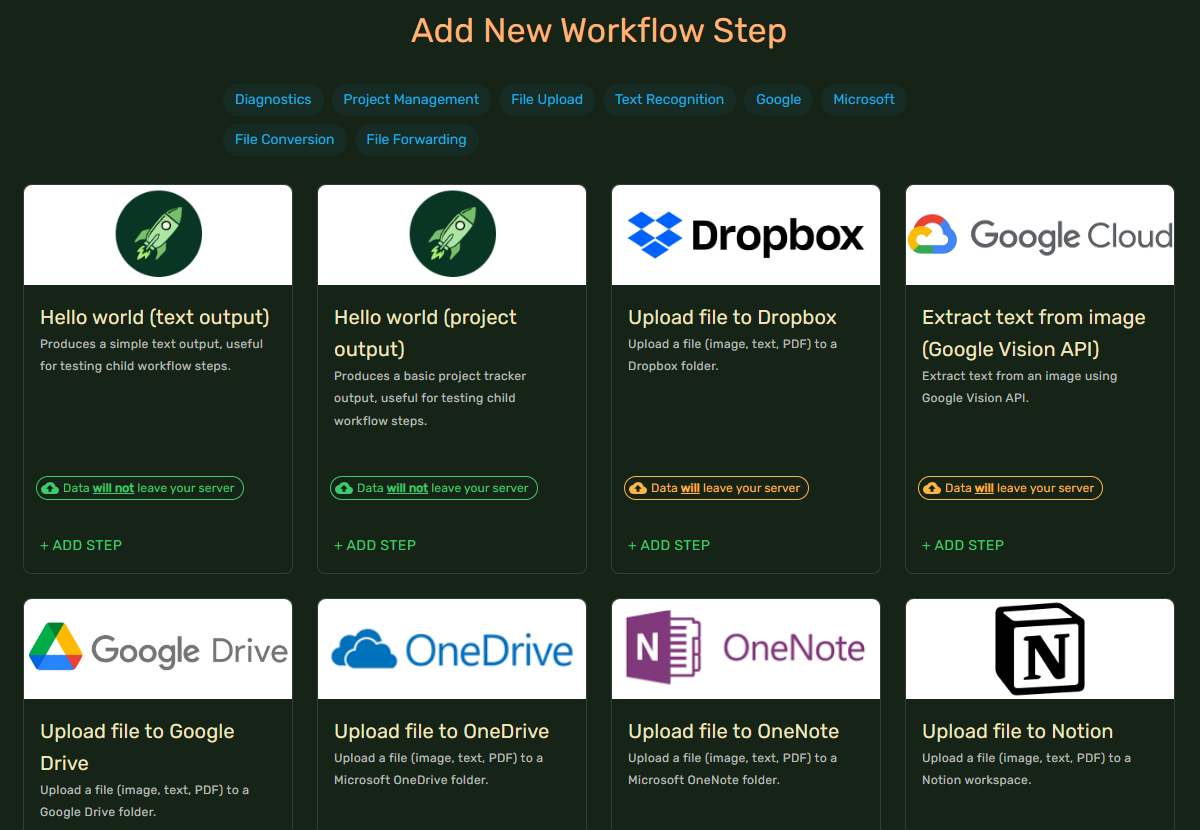Filter steps by File Upload tag
Screen dimensions: 1200x830
click(547, 100)
